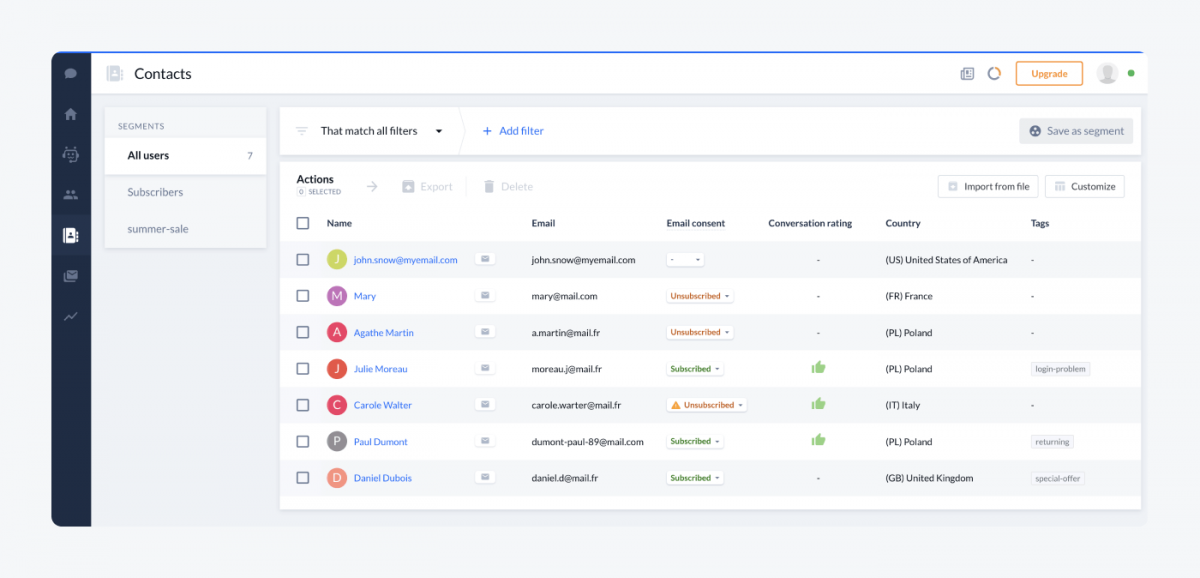Click the news icon in top bar
This screenshot has width=1200, height=578.
point(967,74)
